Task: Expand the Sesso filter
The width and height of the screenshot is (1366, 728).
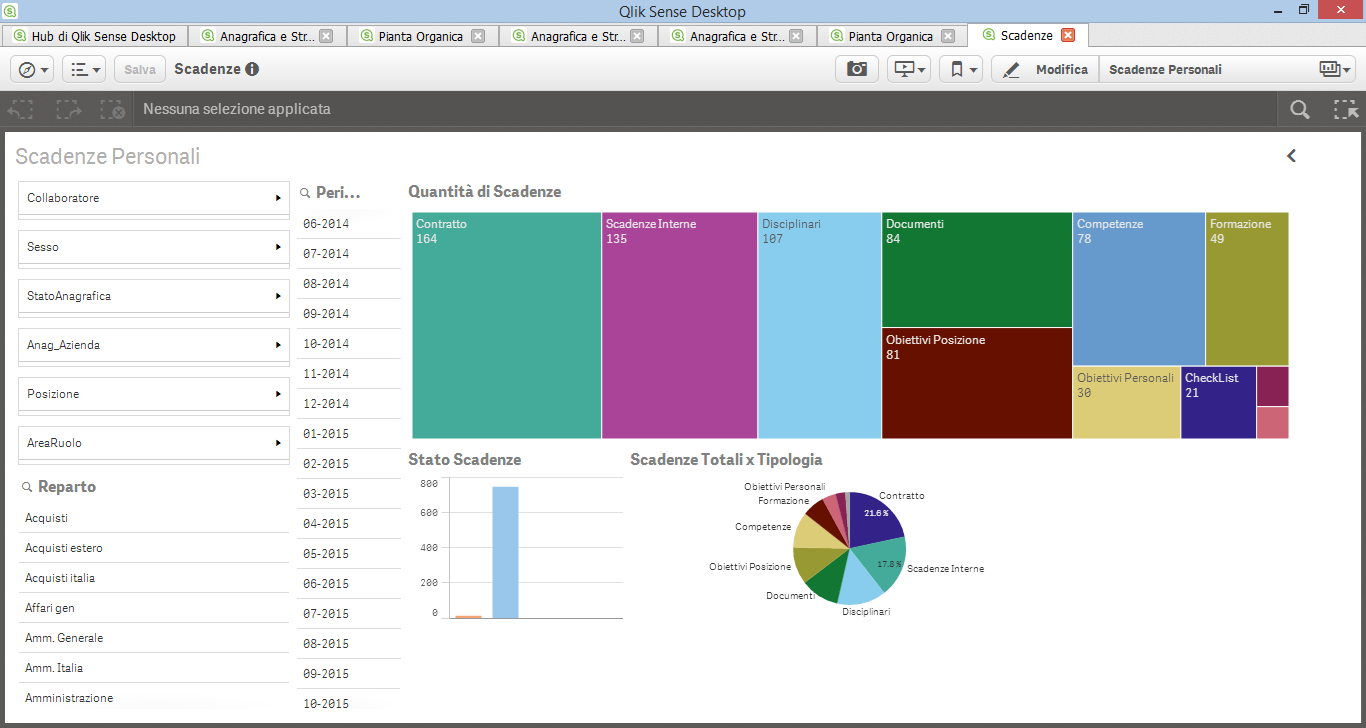Action: [x=154, y=247]
